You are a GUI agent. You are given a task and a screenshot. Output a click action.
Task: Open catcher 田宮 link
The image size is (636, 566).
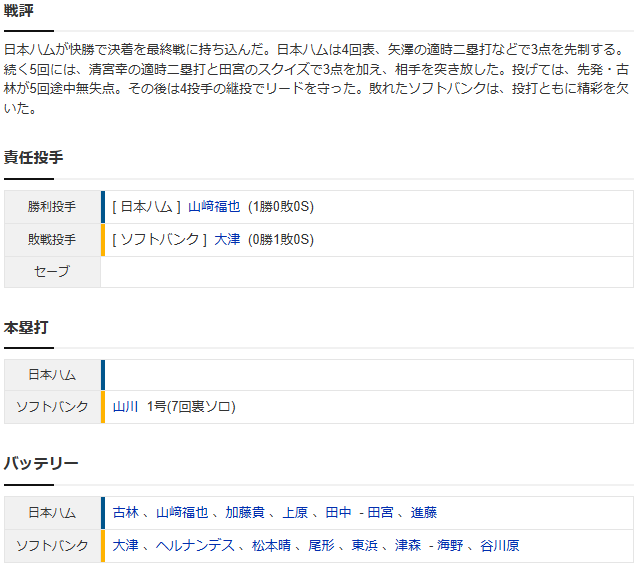tap(380, 512)
